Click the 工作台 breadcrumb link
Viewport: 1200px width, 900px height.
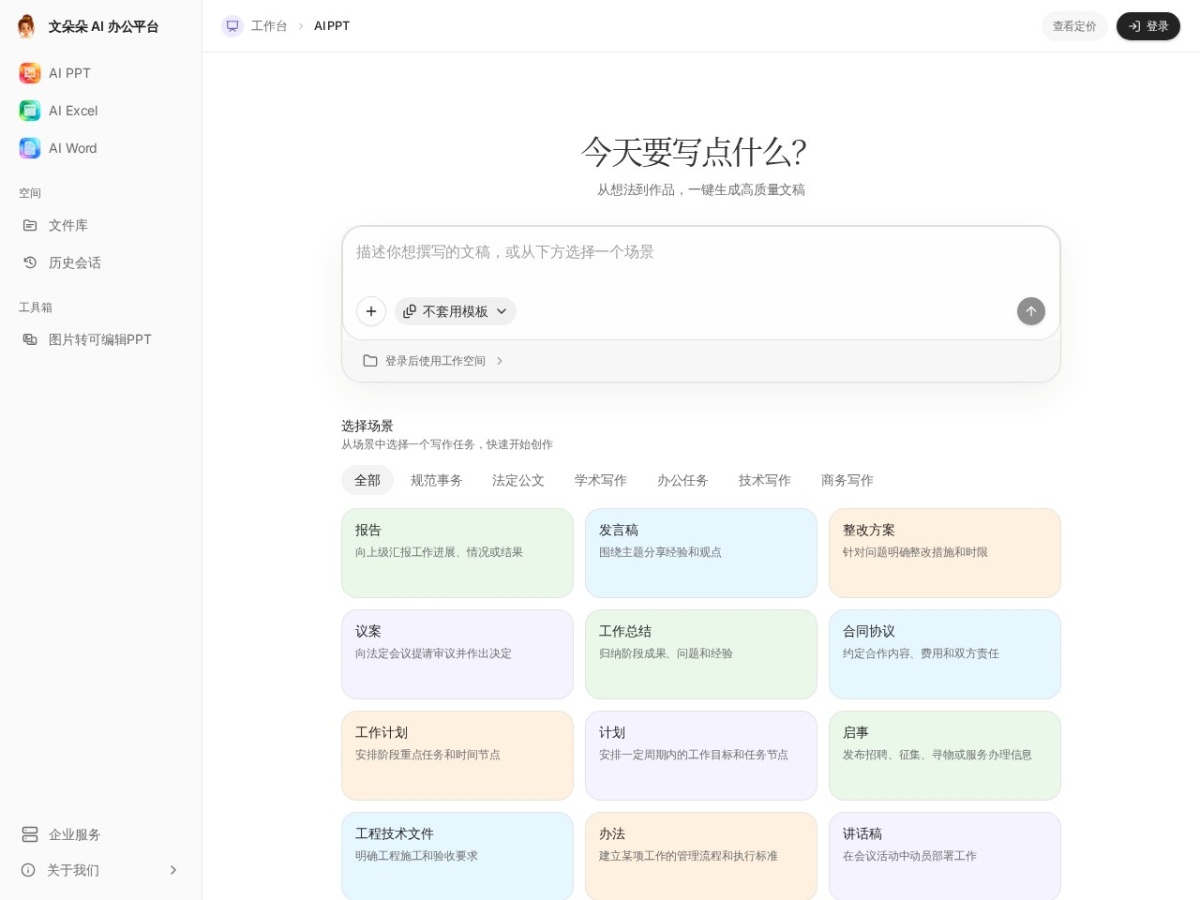point(269,26)
